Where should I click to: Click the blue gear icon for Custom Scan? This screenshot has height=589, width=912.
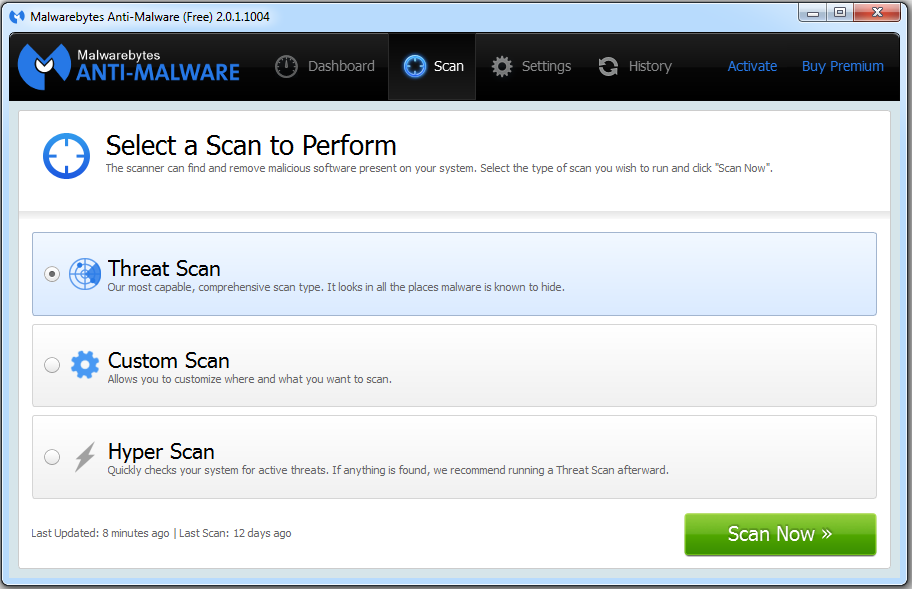coord(85,365)
